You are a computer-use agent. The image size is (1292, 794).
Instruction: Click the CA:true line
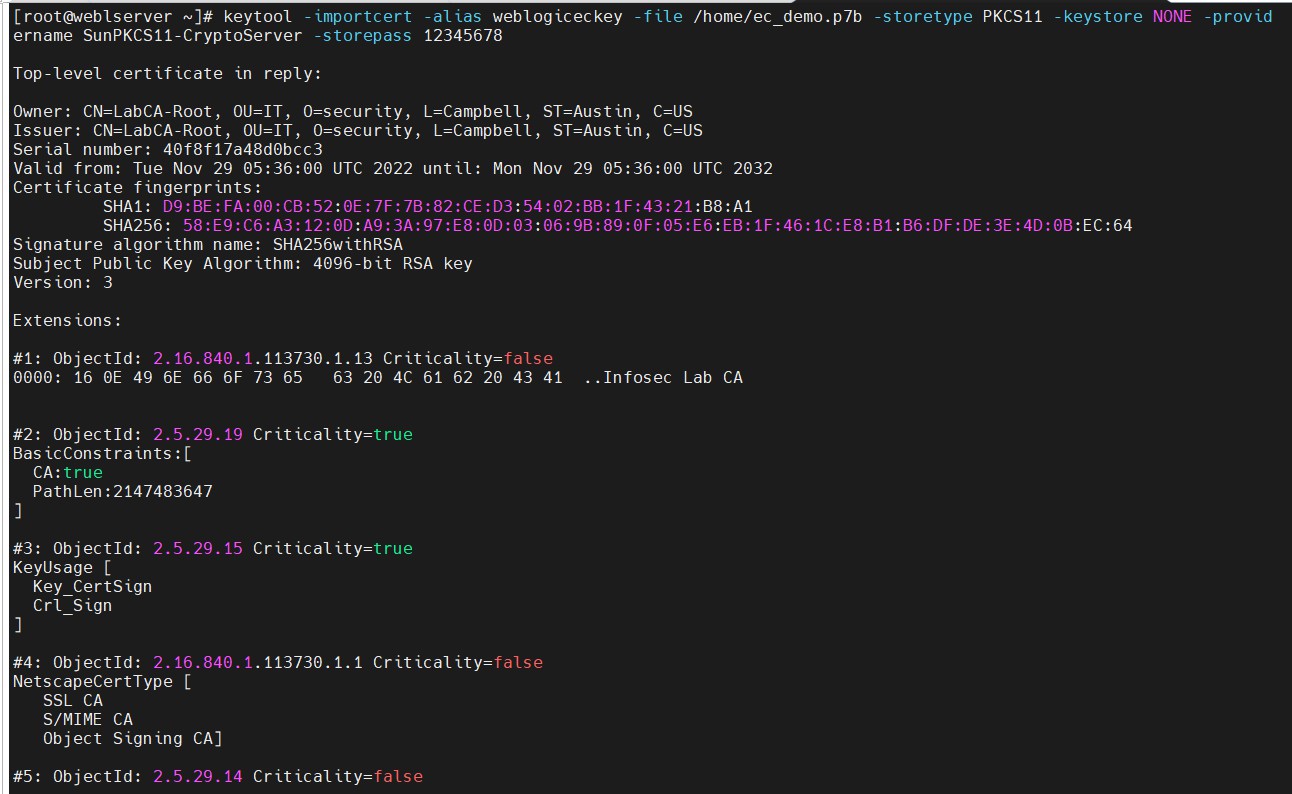coord(67,473)
